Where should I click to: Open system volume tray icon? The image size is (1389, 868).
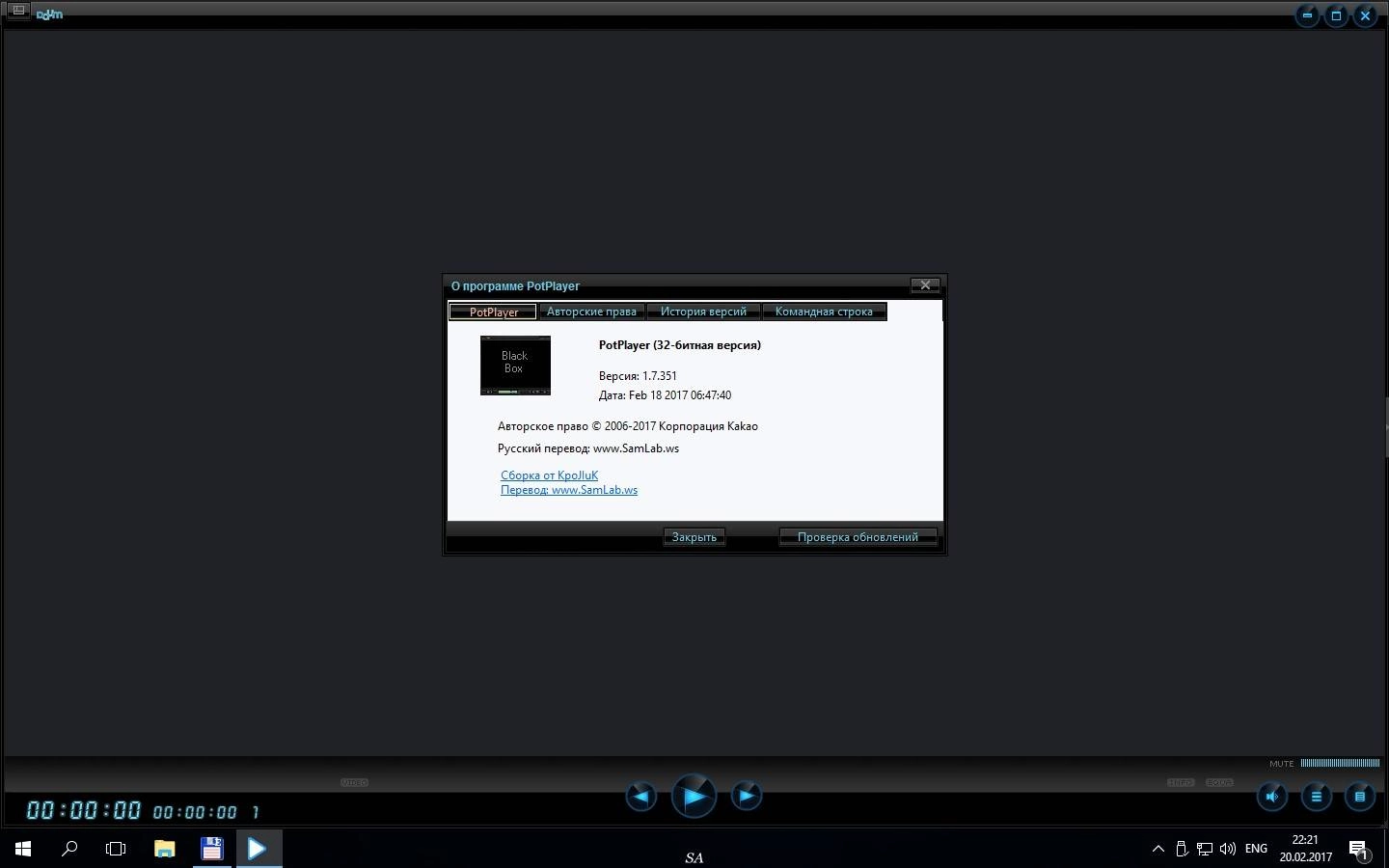pos(1228,849)
